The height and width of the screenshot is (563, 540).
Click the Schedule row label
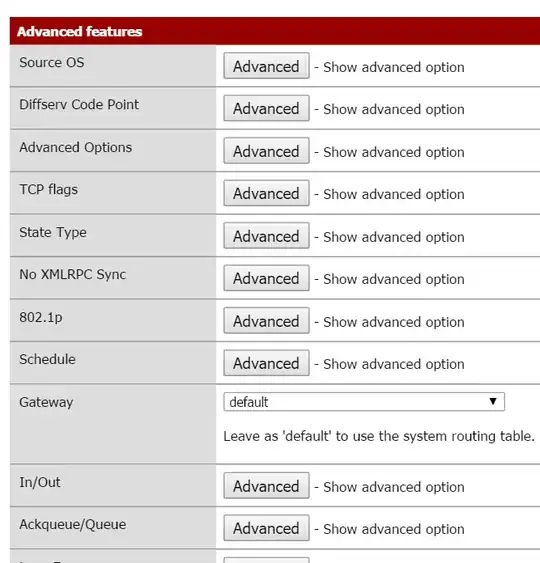(47, 359)
